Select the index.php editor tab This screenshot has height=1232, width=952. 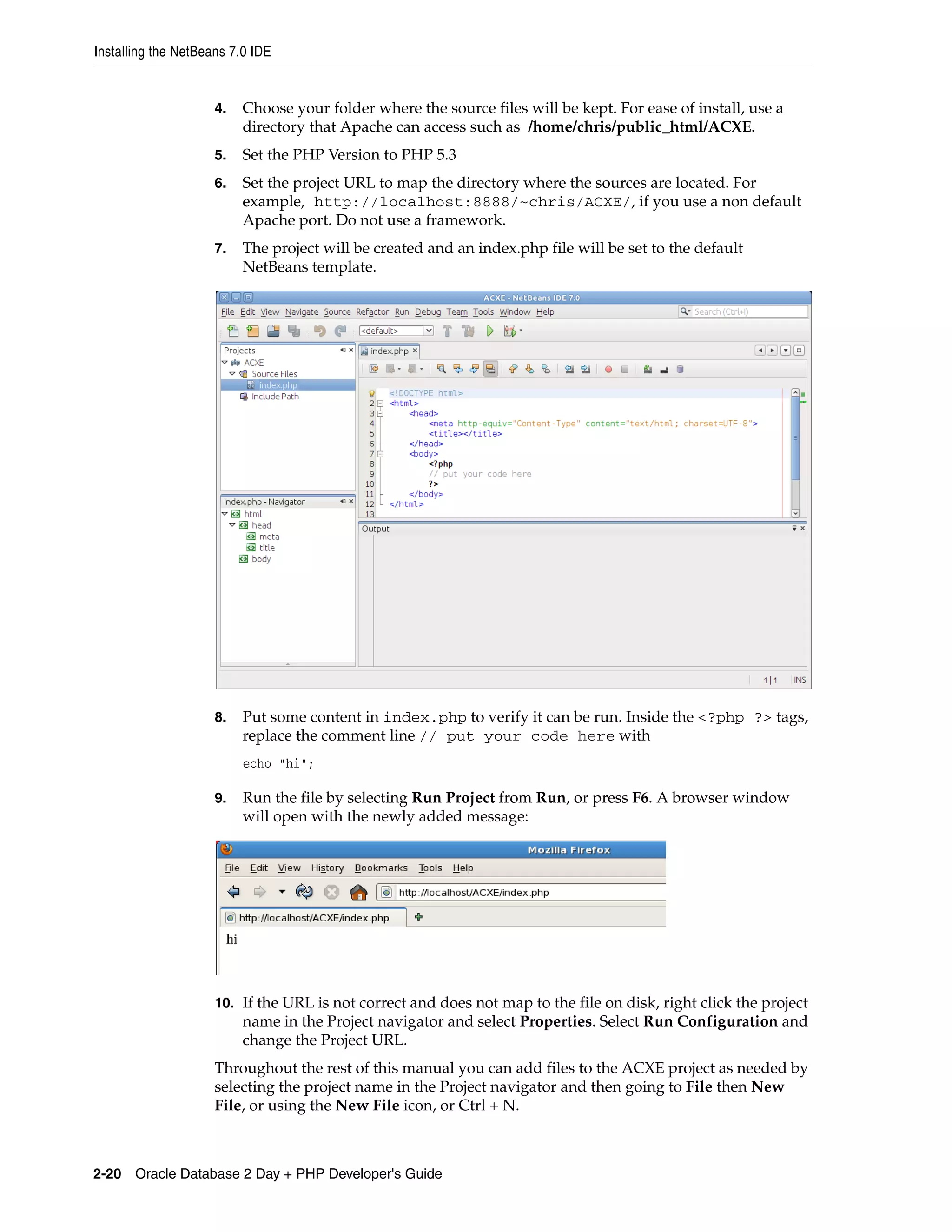click(389, 351)
